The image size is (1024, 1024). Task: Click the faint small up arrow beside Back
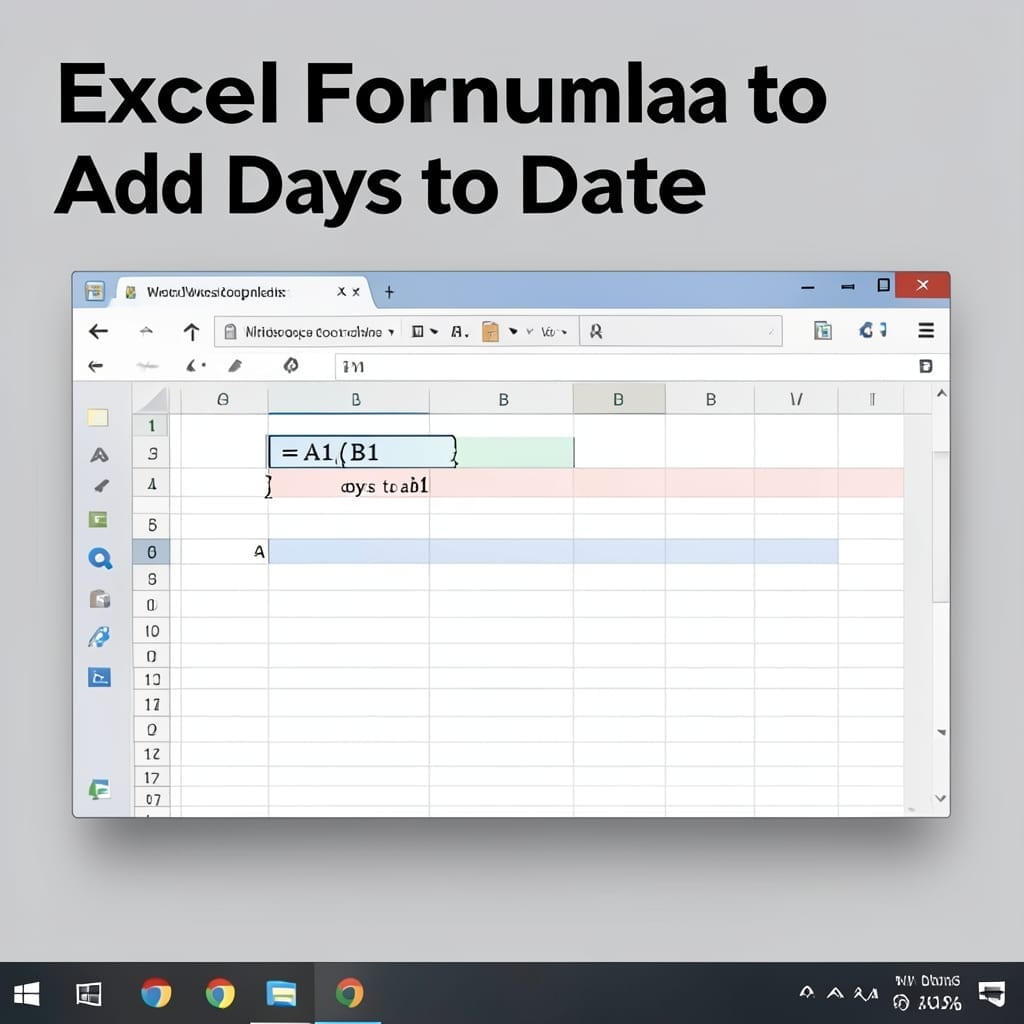tap(146, 331)
